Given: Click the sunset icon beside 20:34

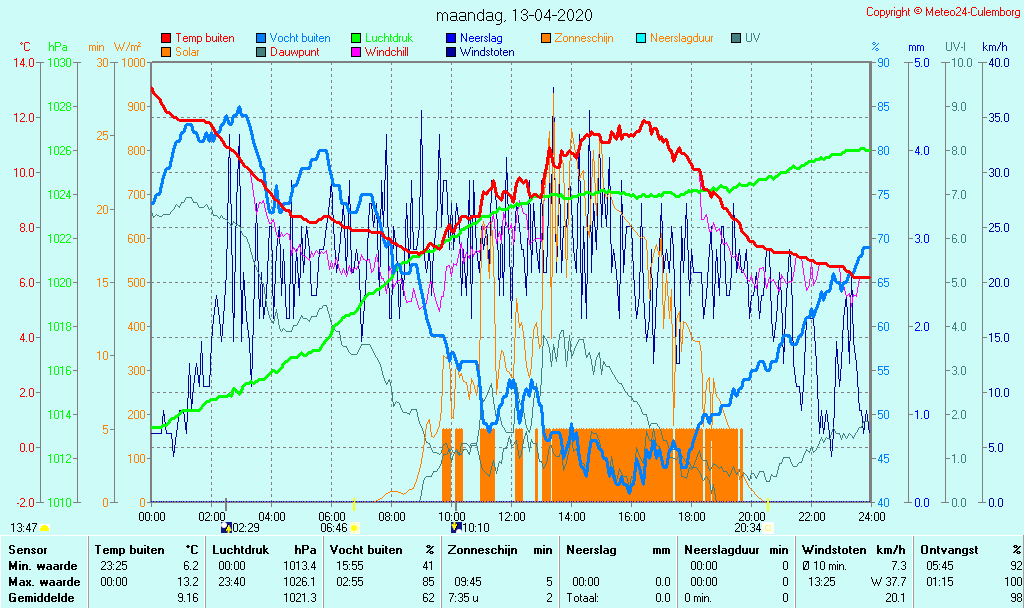Looking at the screenshot, I should click(x=768, y=527).
